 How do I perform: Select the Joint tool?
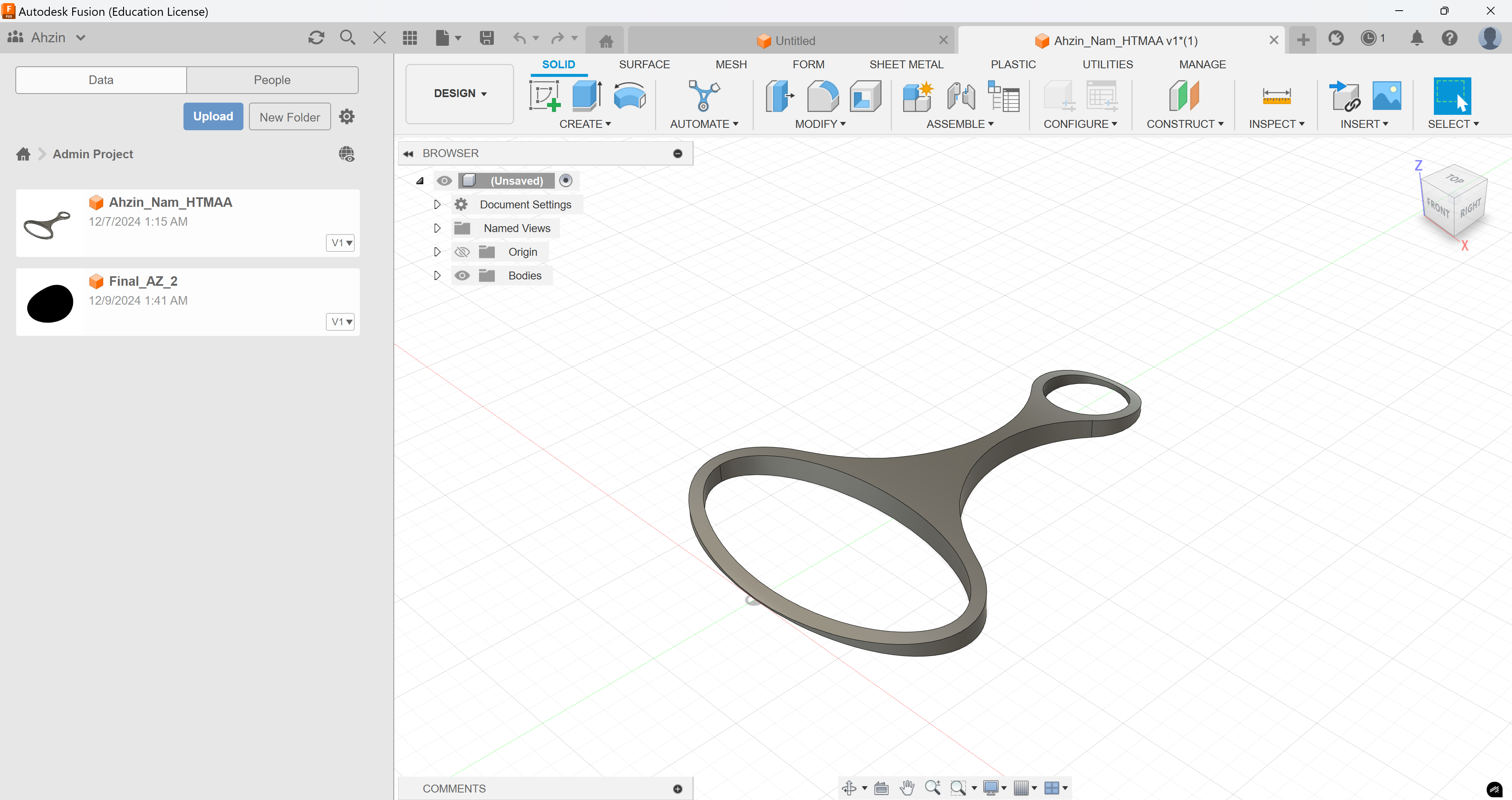click(x=962, y=96)
